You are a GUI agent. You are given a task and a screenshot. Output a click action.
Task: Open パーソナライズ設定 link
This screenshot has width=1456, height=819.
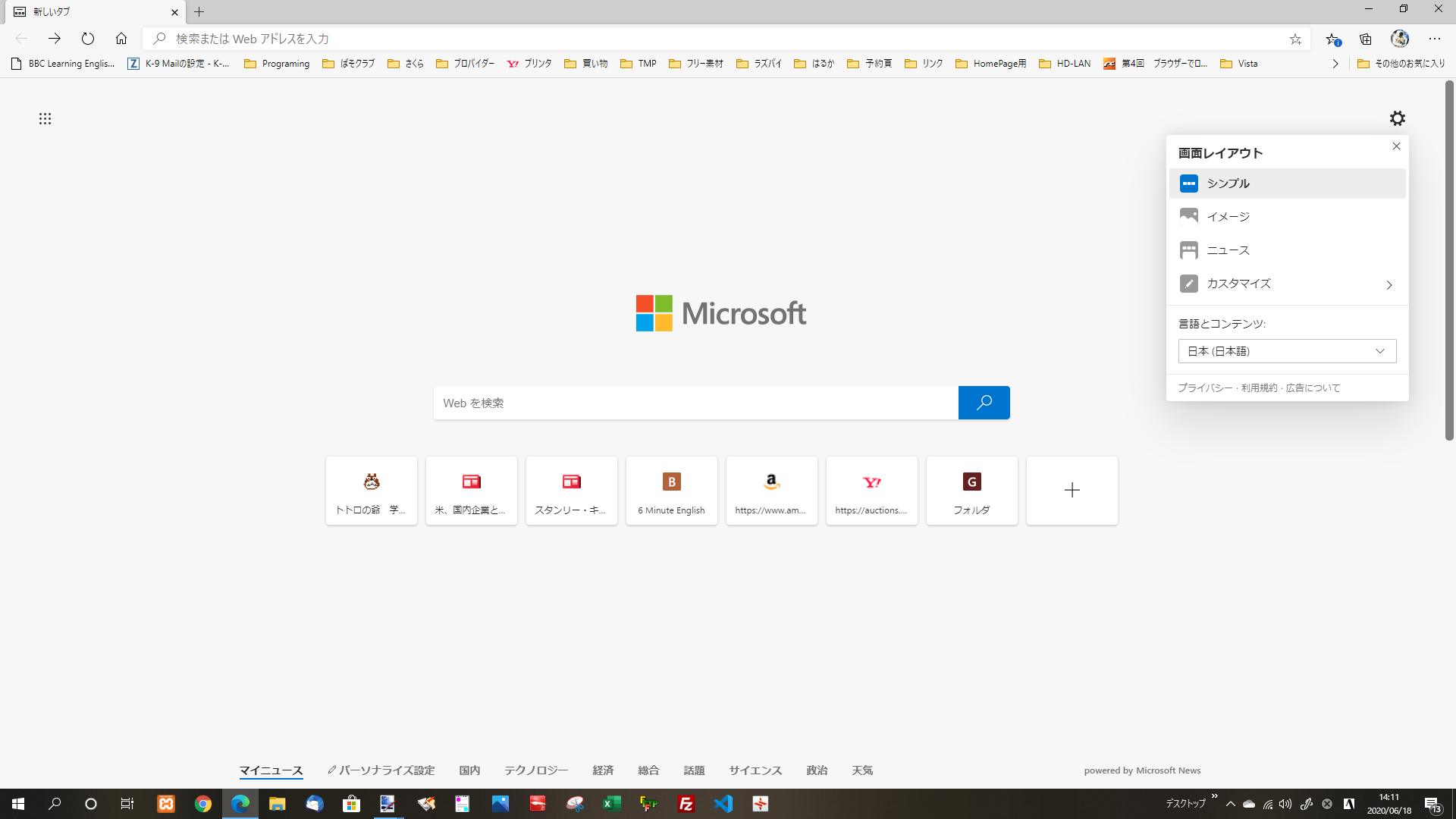[381, 770]
